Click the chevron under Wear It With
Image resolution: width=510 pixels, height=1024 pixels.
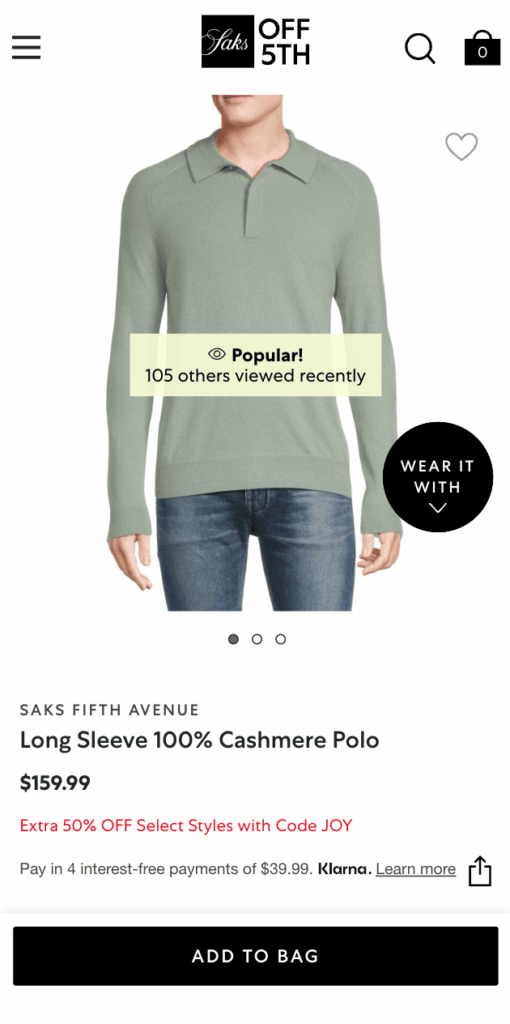(438, 507)
